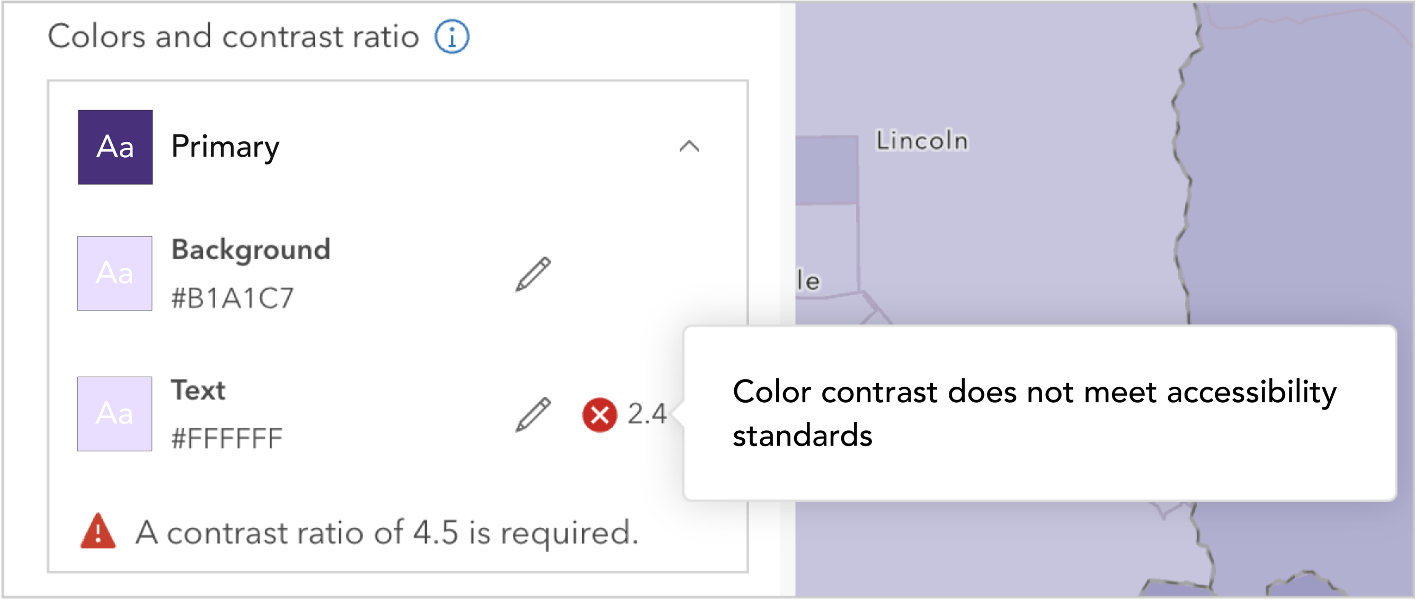The height and width of the screenshot is (600, 1416).
Task: Click the red warning triangle icon
Action: tap(96, 531)
